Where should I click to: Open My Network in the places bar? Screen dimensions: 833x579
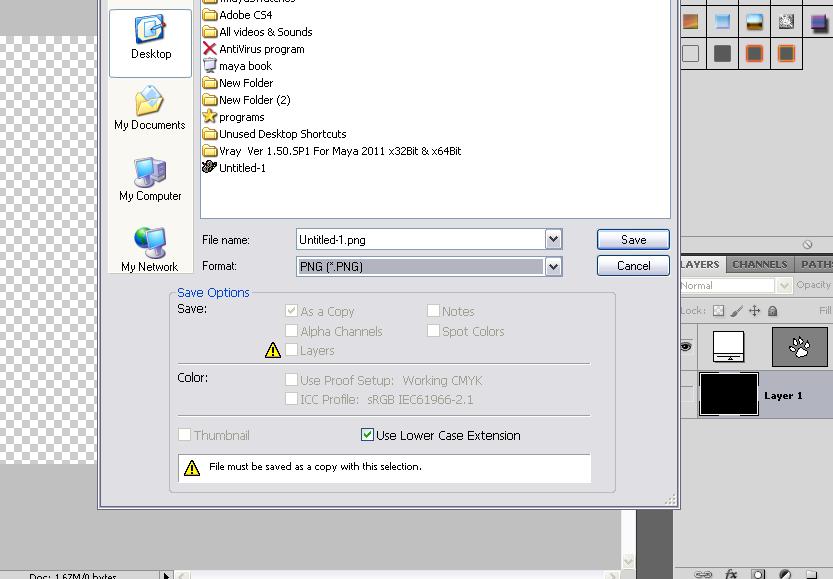point(150,250)
